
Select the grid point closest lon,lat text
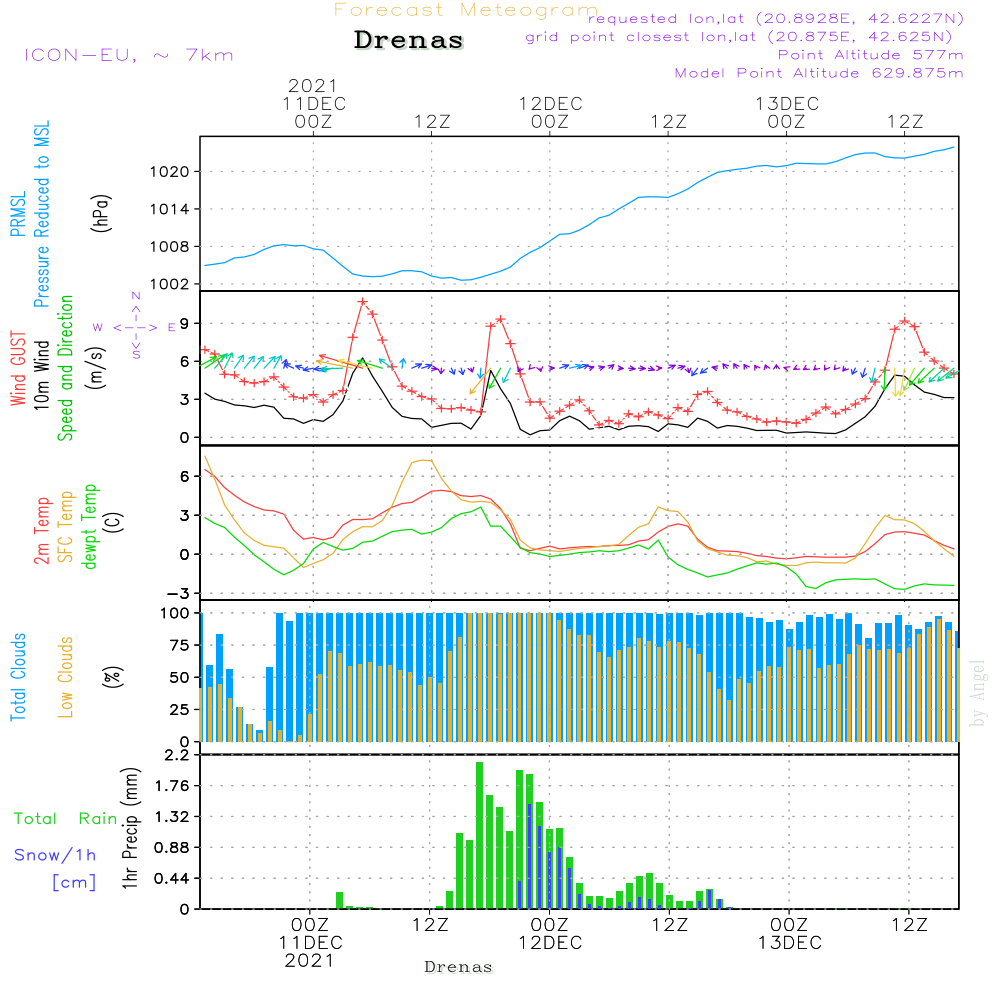point(739,37)
